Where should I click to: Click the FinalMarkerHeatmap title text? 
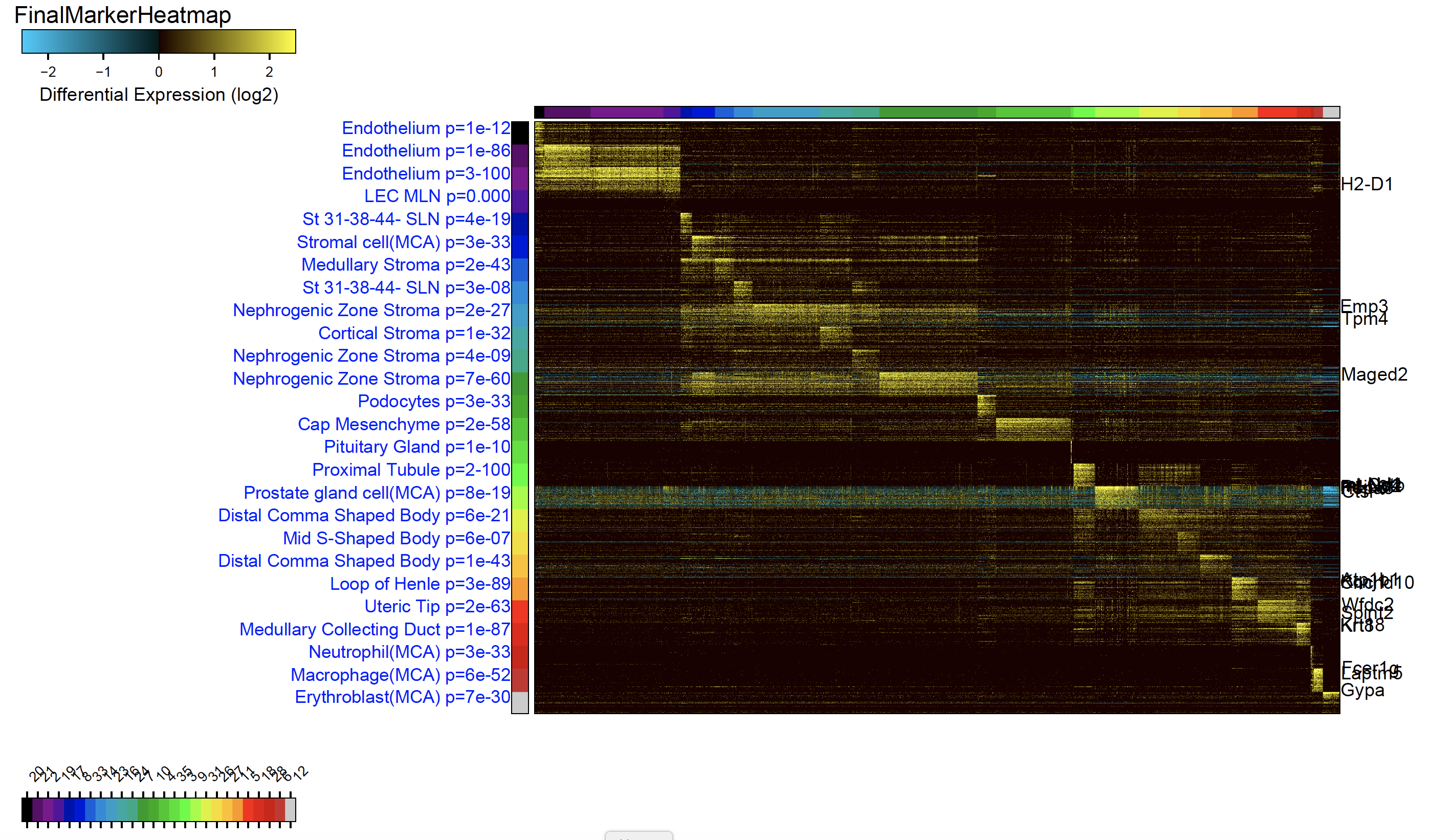coord(122,15)
